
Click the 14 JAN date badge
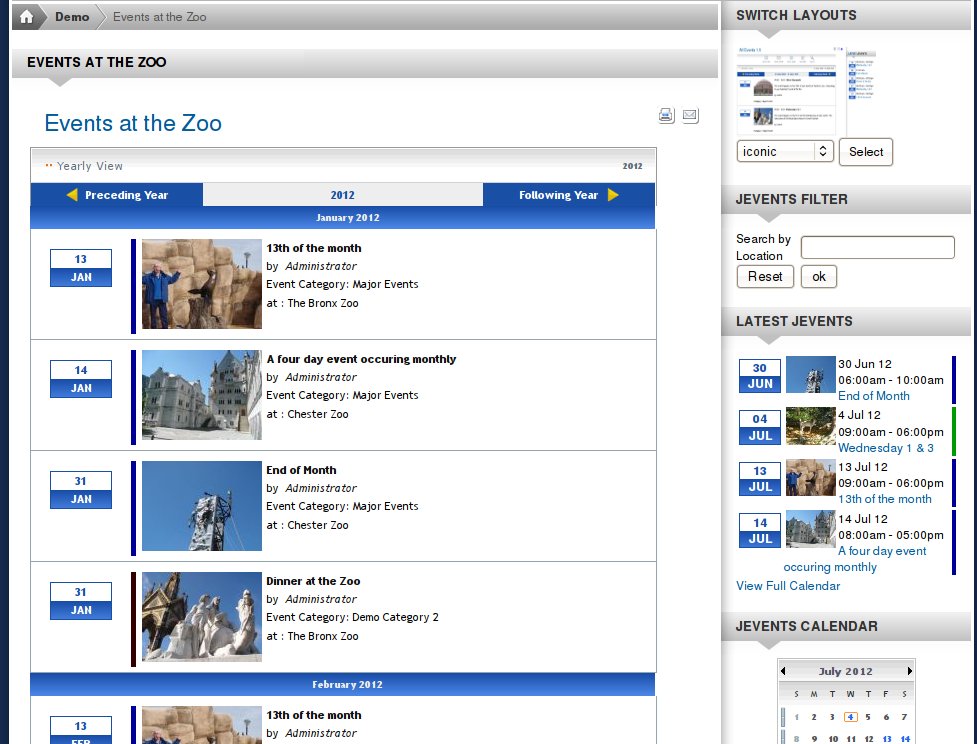coord(81,379)
